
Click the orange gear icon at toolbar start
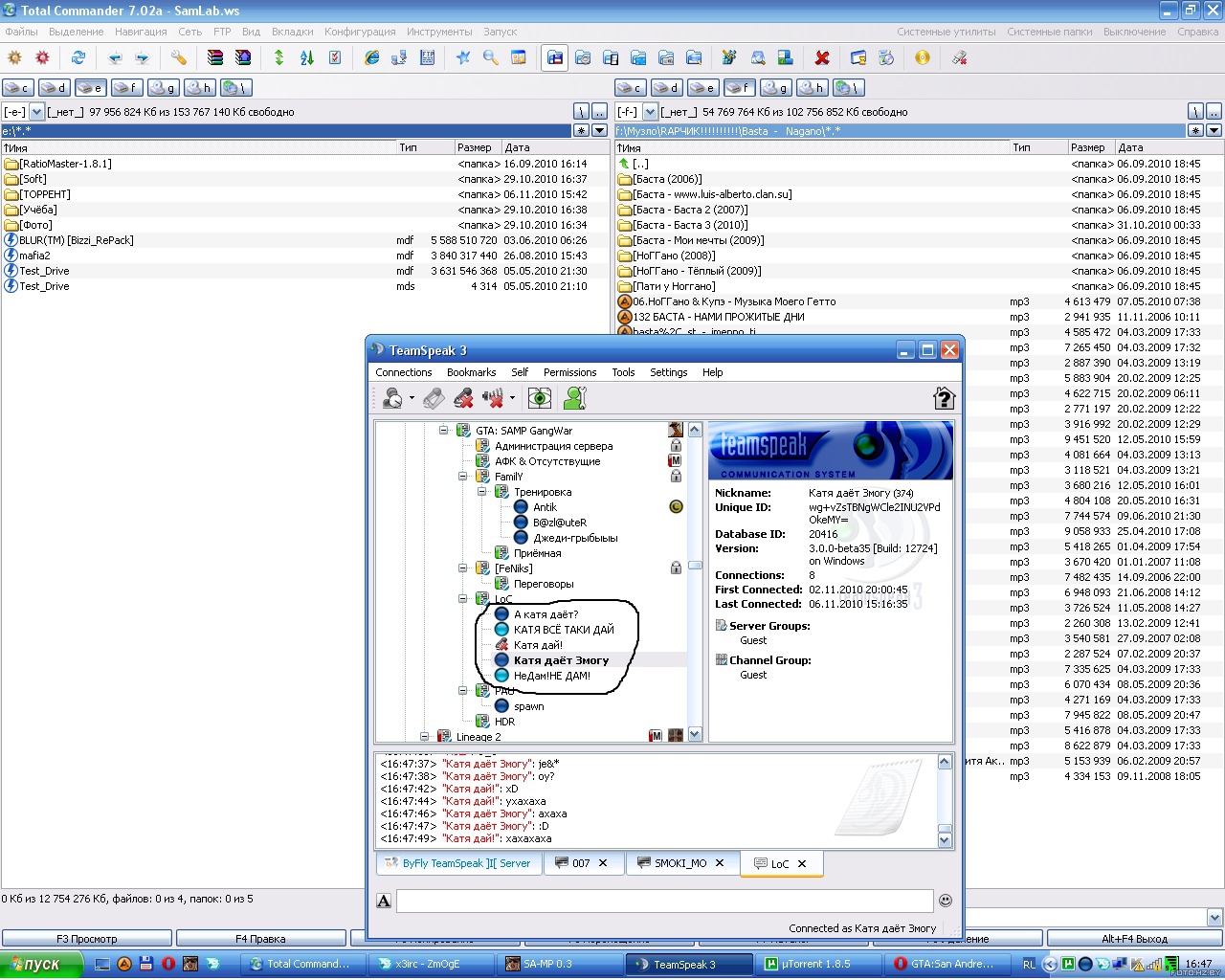coord(14,58)
